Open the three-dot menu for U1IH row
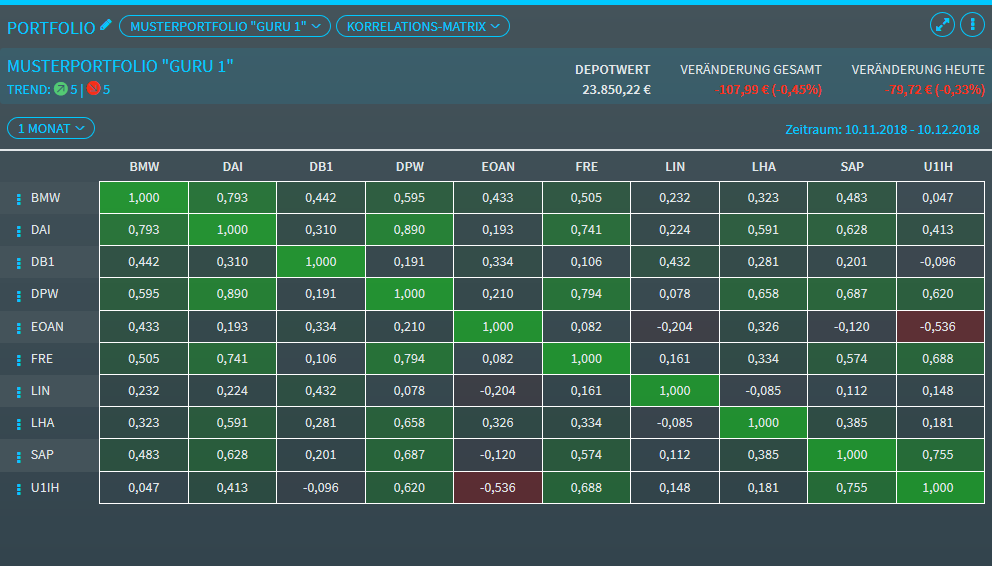Screen dimensions: 992x566 (x=18, y=488)
